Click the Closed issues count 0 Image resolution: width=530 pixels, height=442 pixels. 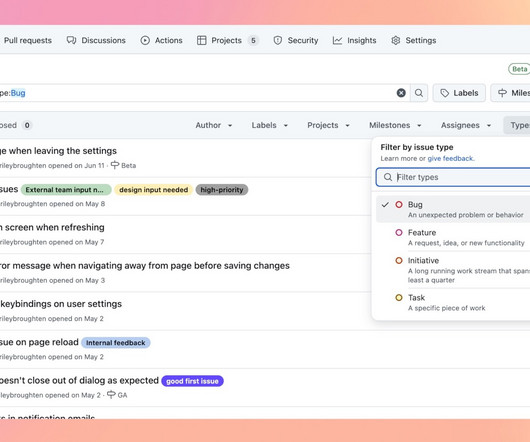tap(27, 125)
